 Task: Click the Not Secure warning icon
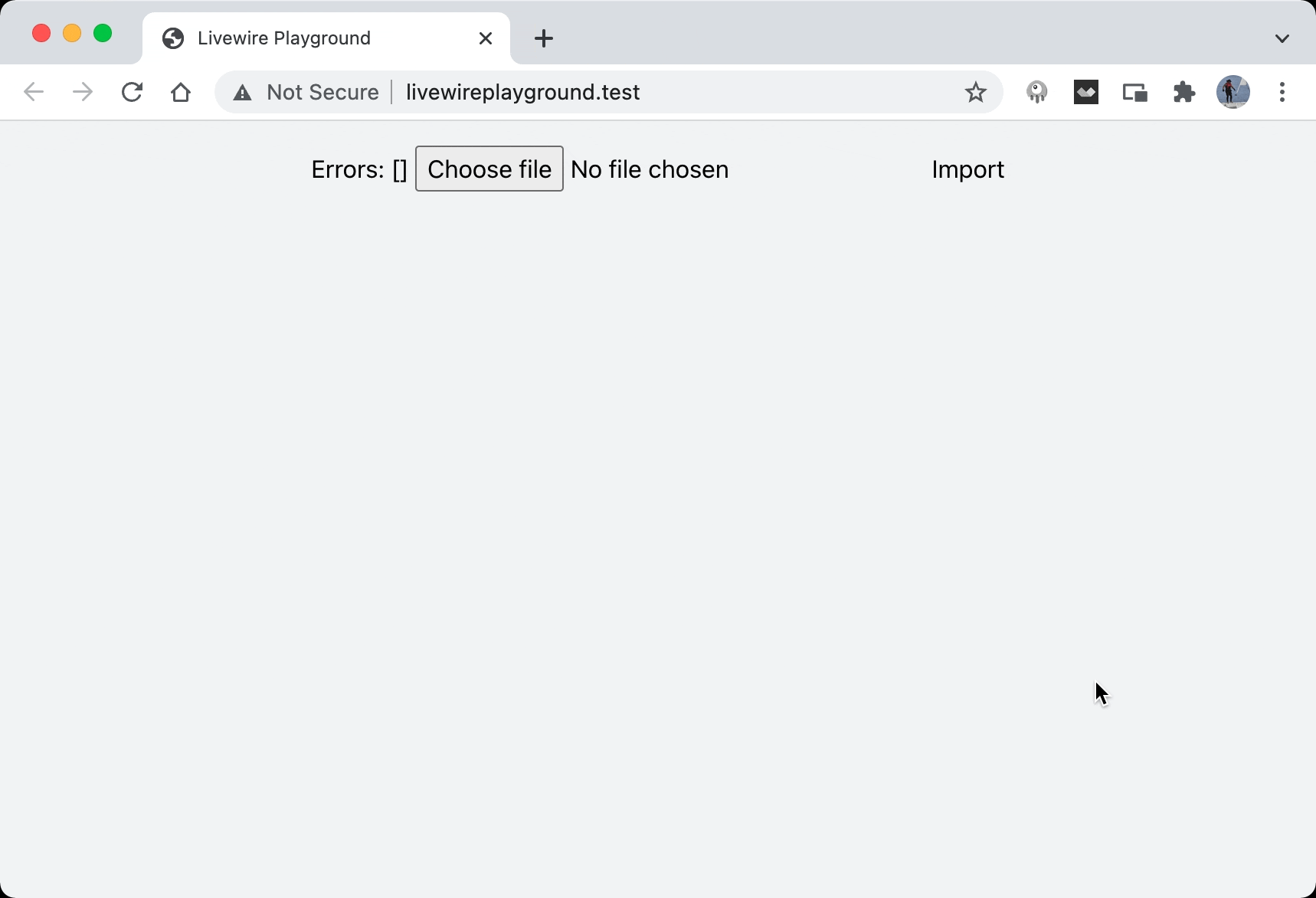pos(243,92)
